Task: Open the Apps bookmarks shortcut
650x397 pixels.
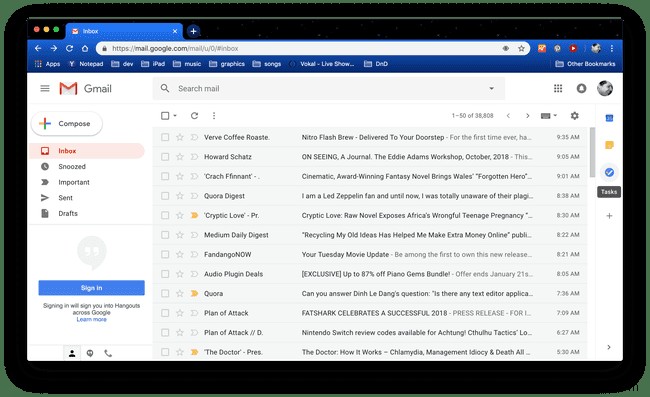Action: 48,64
